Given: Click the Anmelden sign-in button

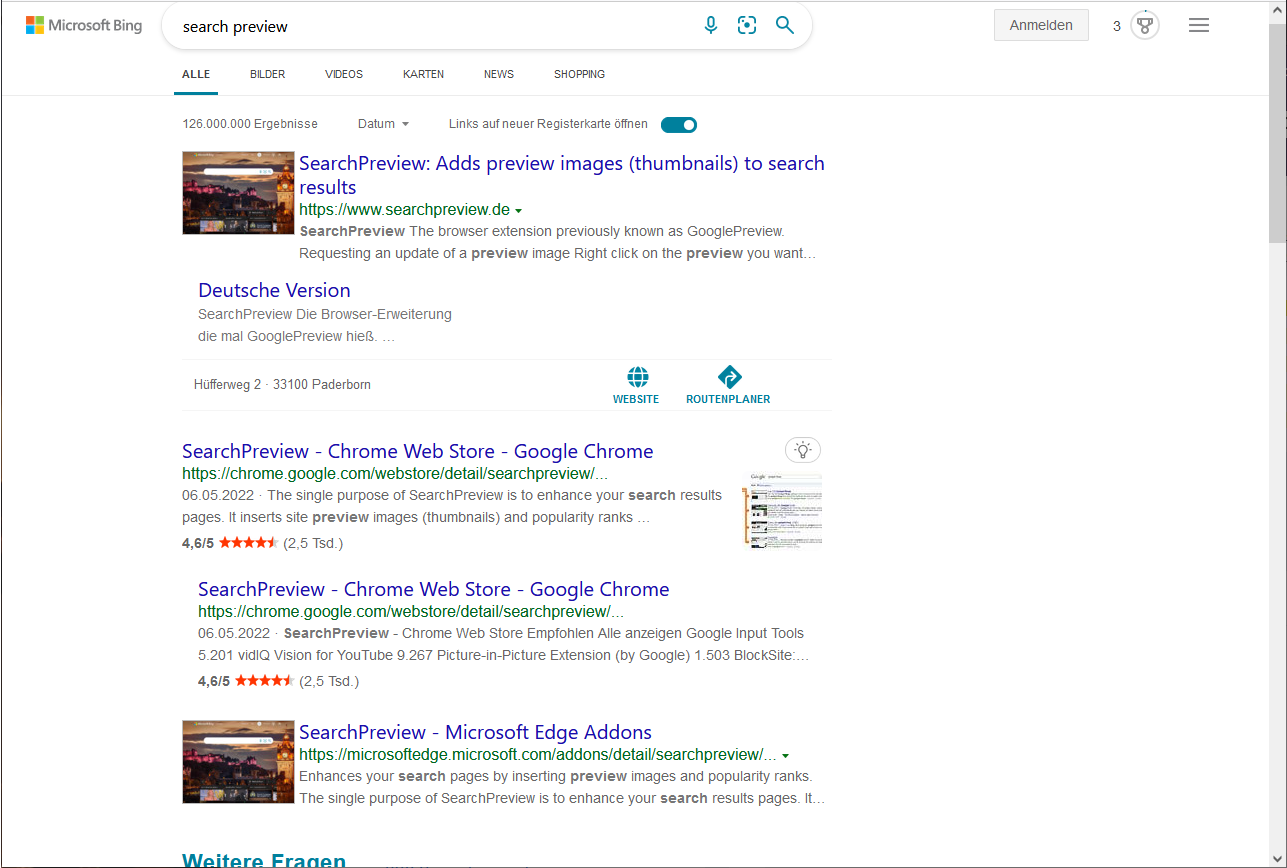Looking at the screenshot, I should 1041,25.
